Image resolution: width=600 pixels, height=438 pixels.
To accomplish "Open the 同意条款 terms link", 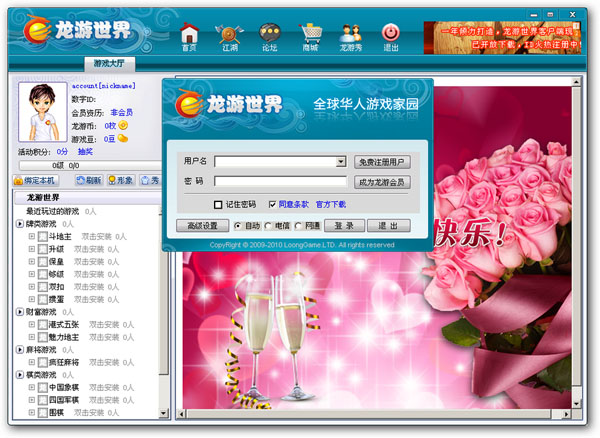I will [x=293, y=205].
